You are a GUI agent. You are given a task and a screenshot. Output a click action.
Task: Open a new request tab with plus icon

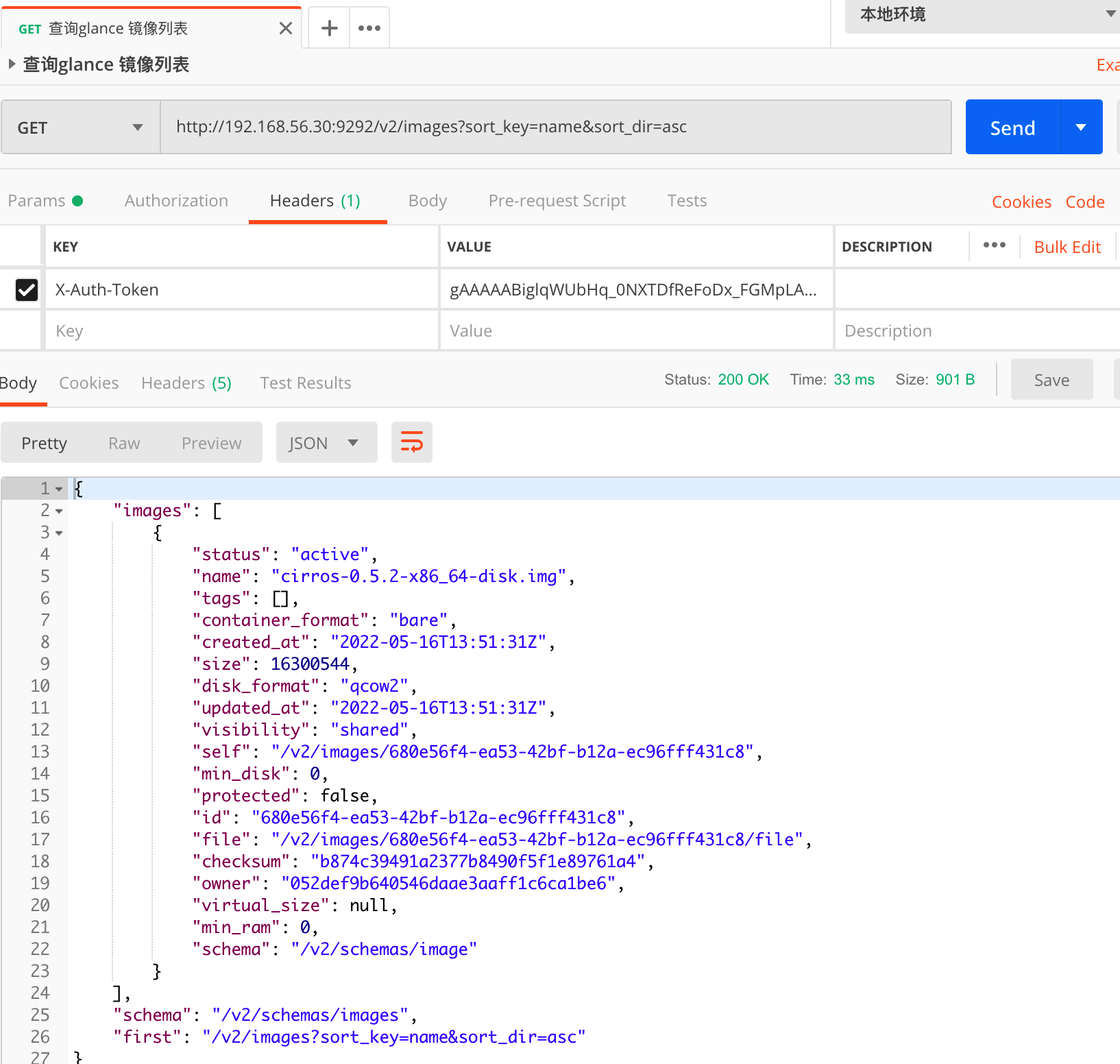click(330, 28)
